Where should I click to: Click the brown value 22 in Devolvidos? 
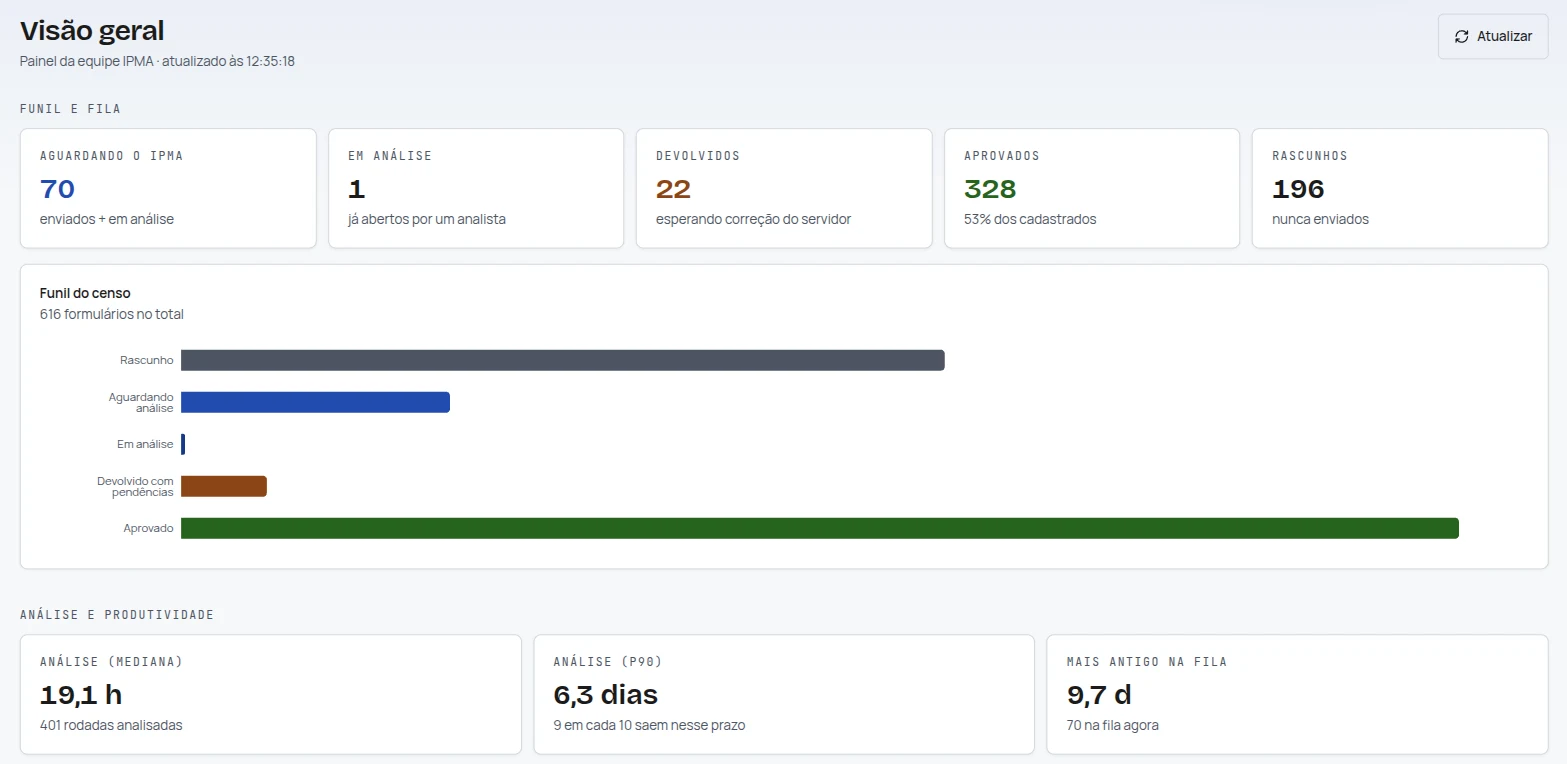tap(673, 189)
